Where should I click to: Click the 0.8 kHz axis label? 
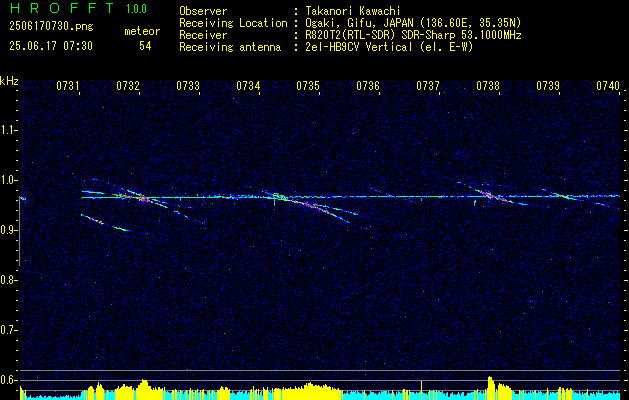(8, 280)
